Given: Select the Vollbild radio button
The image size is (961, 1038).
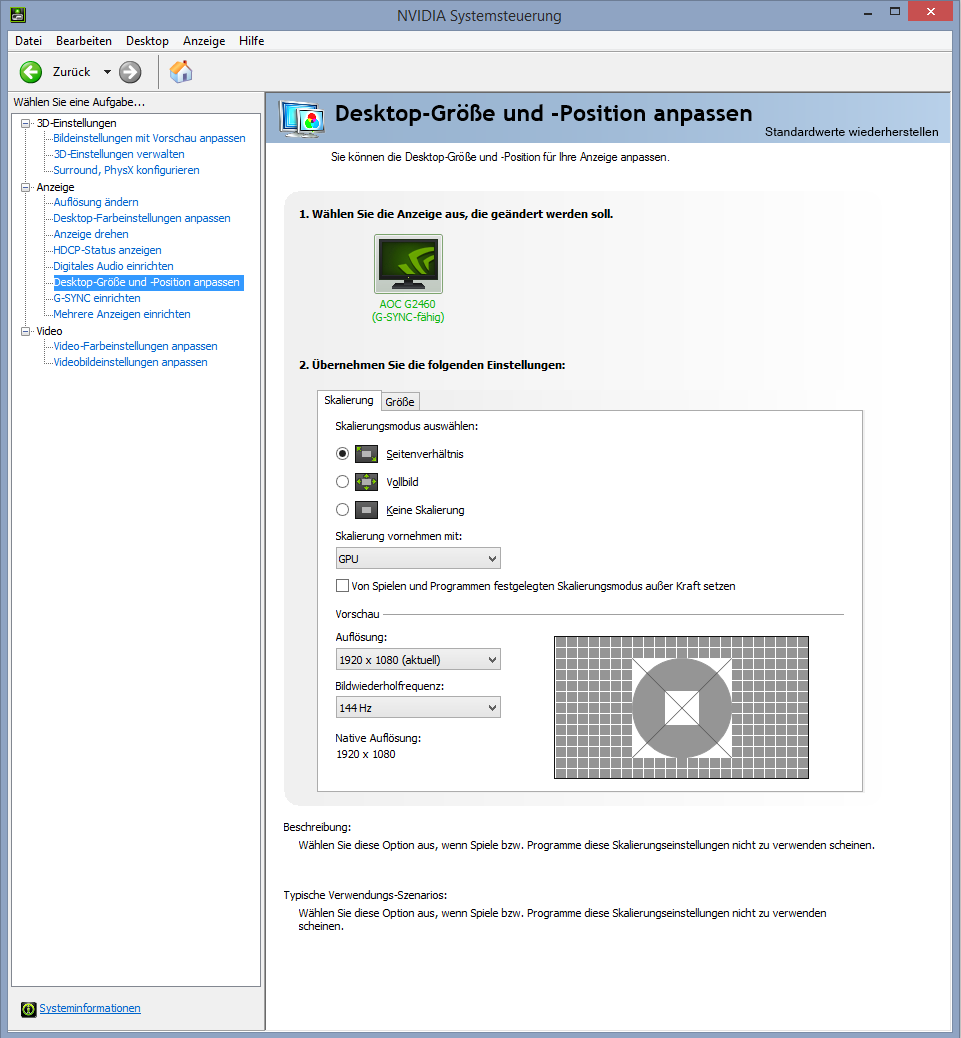Looking at the screenshot, I should click(x=342, y=481).
